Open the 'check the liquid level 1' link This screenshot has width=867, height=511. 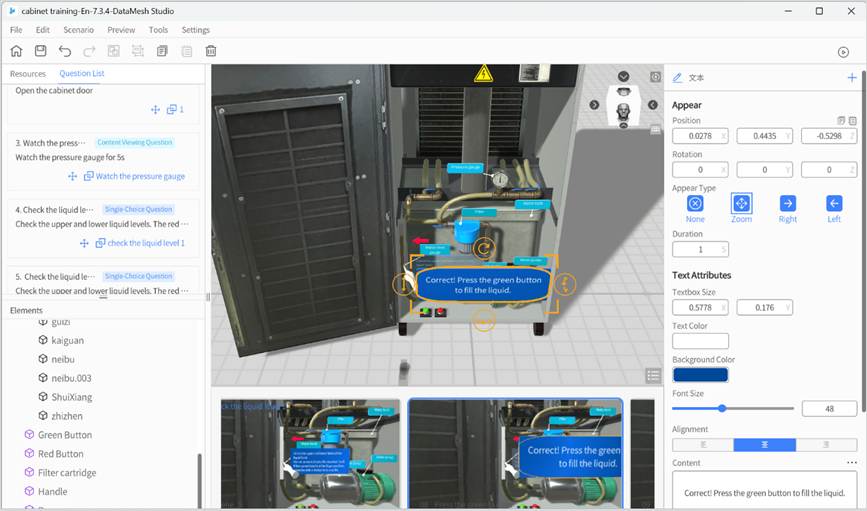146,243
